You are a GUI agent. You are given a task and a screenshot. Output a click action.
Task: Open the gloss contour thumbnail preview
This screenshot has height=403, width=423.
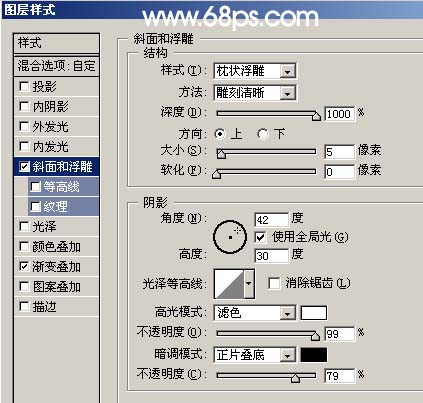(x=229, y=284)
